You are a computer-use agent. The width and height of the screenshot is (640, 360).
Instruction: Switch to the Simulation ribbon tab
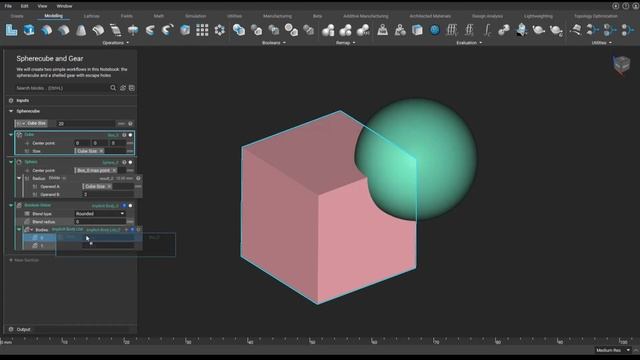point(196,16)
